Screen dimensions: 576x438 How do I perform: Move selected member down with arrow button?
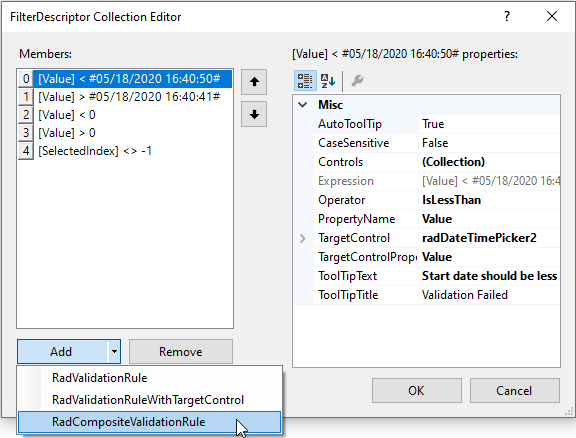tap(254, 114)
